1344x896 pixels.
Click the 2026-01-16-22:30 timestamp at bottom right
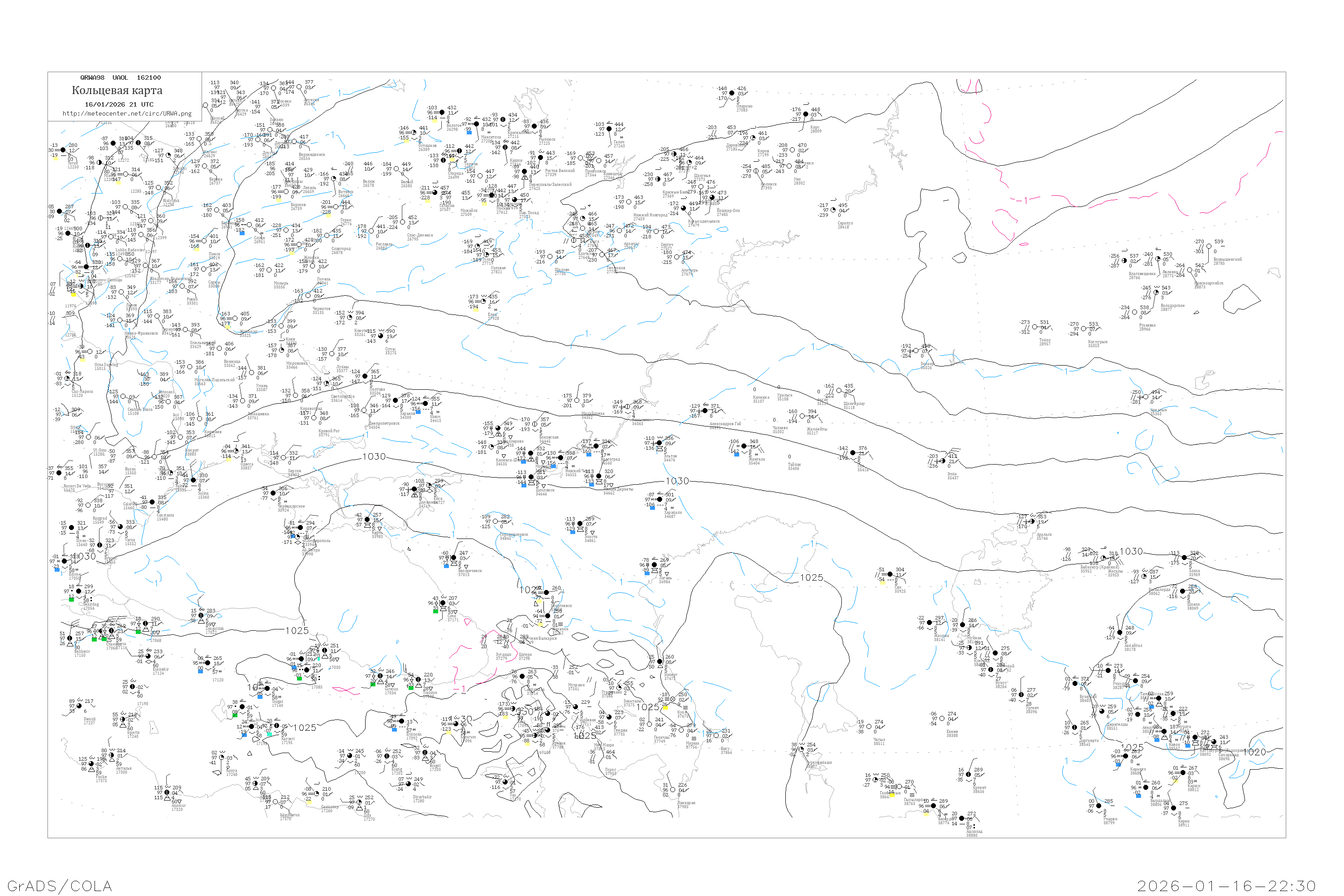pos(1226,886)
